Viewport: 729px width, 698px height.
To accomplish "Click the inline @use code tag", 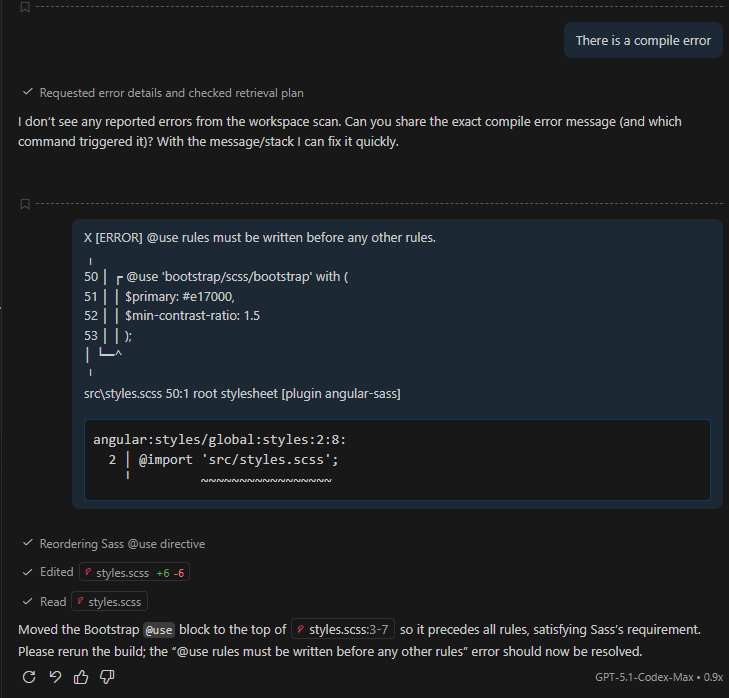I will [x=158, y=630].
